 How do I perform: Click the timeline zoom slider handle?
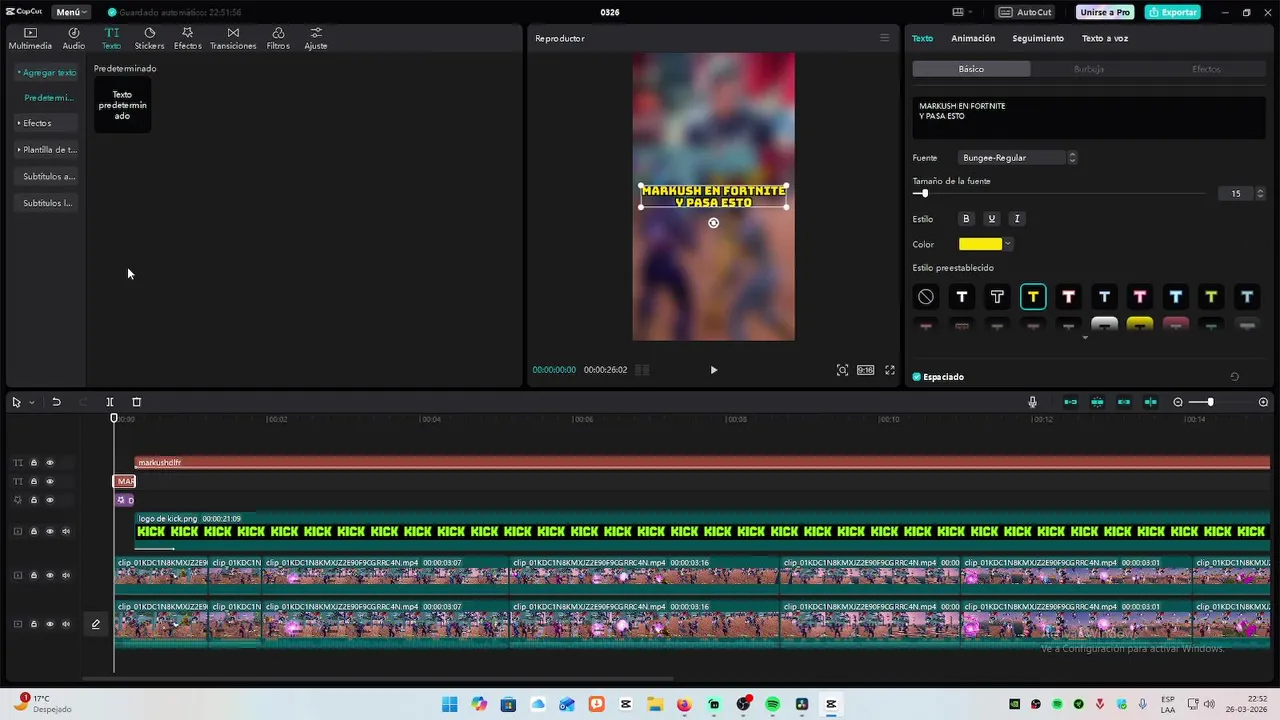coord(1210,402)
